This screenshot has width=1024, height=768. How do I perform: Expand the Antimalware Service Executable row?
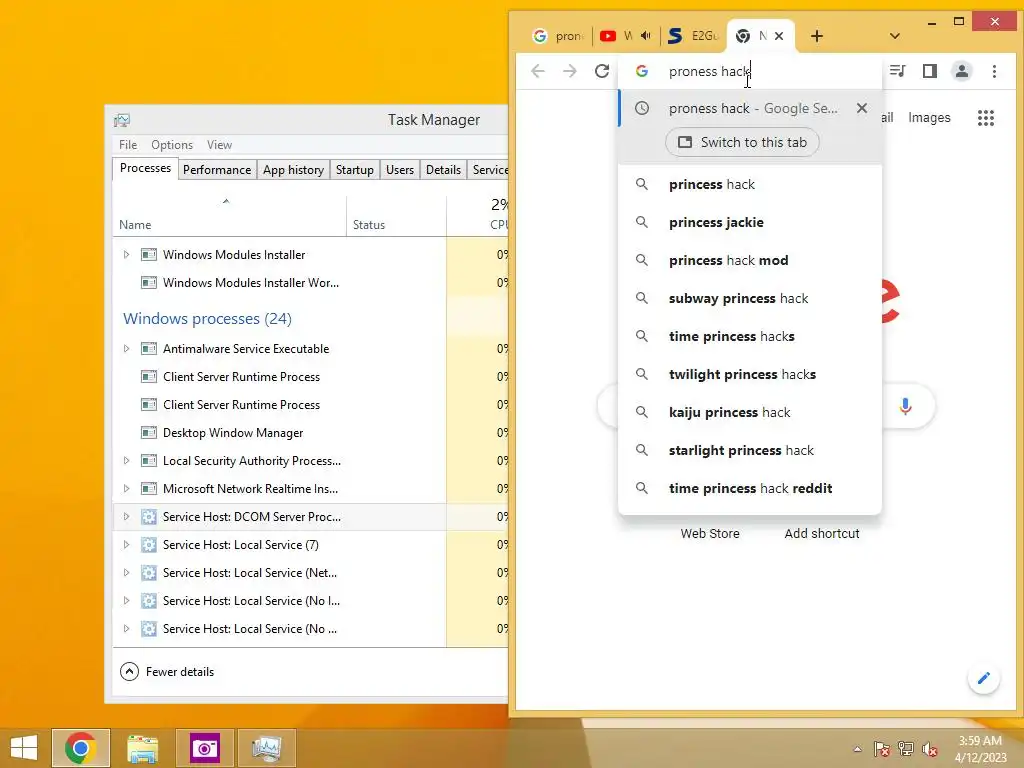pyautogui.click(x=127, y=349)
